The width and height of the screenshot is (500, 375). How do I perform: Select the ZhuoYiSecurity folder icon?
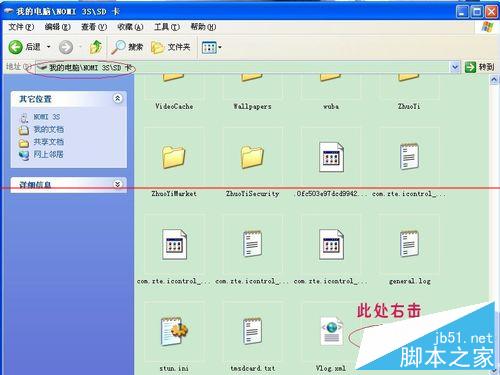(252, 157)
